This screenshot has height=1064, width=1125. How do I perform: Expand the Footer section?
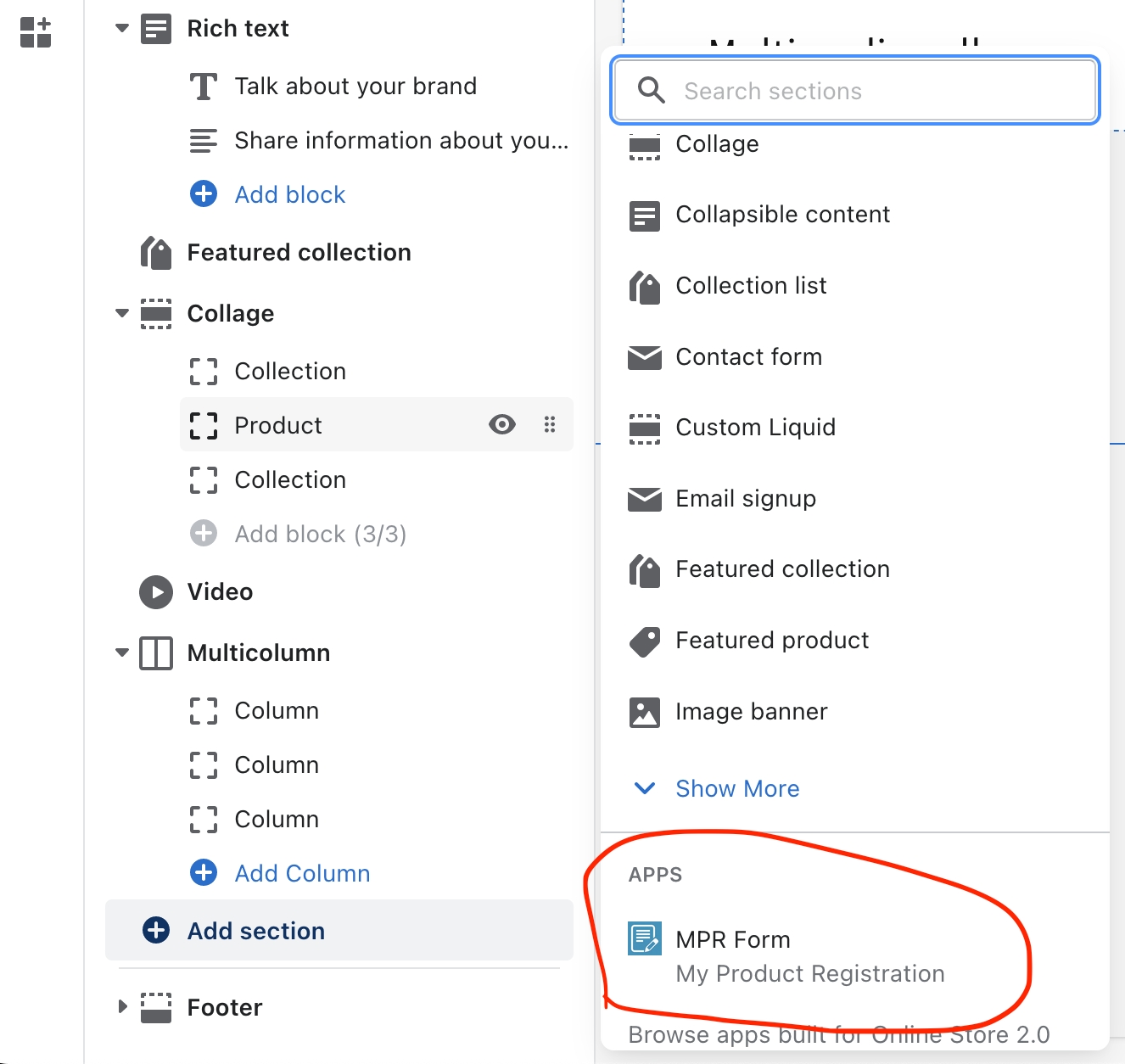(122, 1007)
